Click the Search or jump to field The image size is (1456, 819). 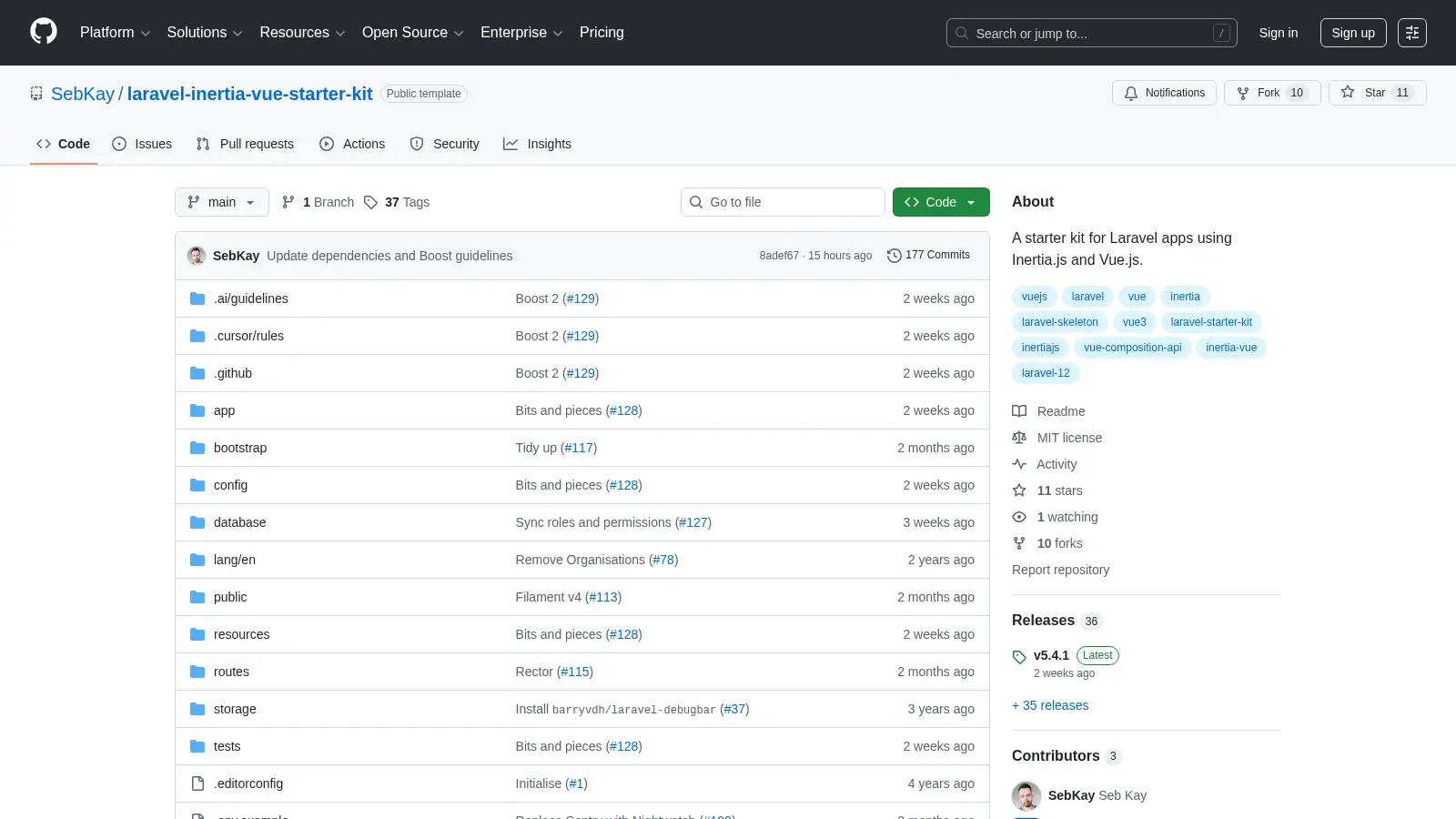tap(1092, 33)
